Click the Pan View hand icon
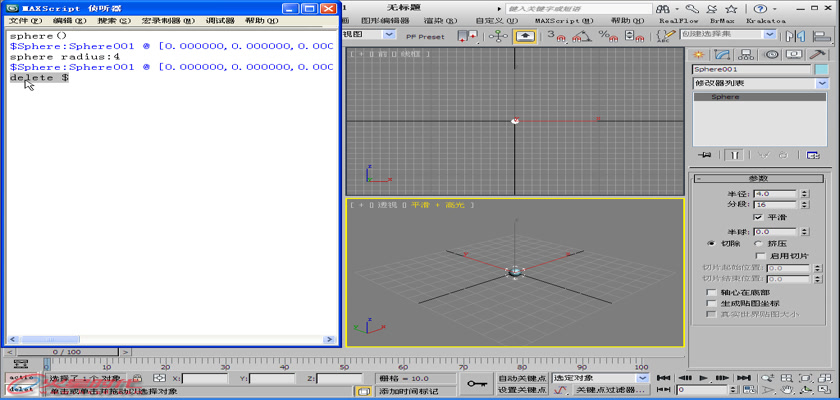 pyautogui.click(x=787, y=390)
